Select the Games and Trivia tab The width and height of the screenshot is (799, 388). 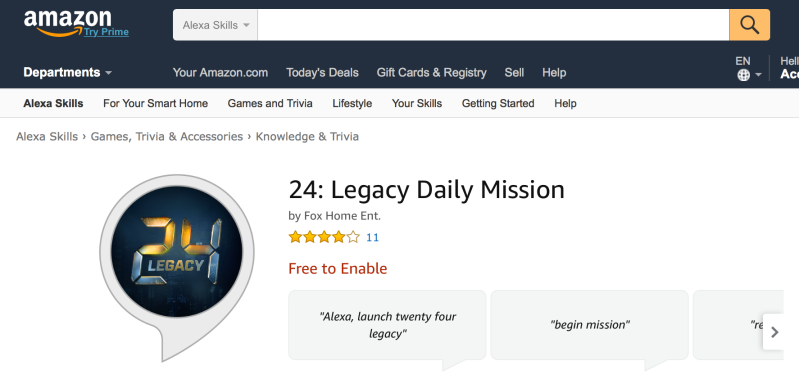(270, 104)
